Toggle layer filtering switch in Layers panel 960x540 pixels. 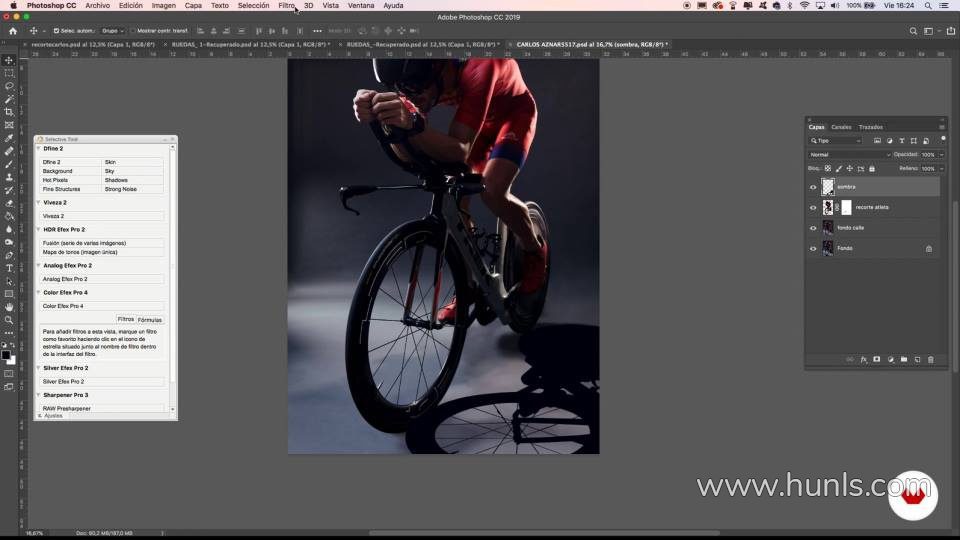[943, 139]
